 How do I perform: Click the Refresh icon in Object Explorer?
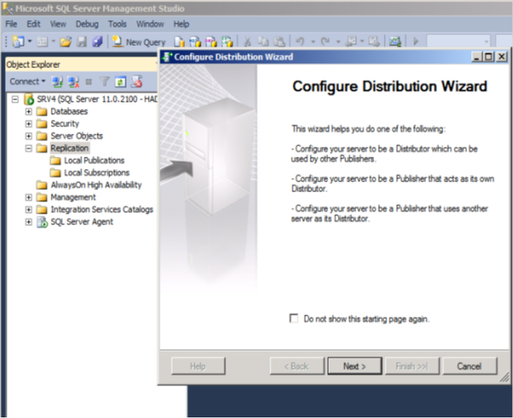(120, 82)
